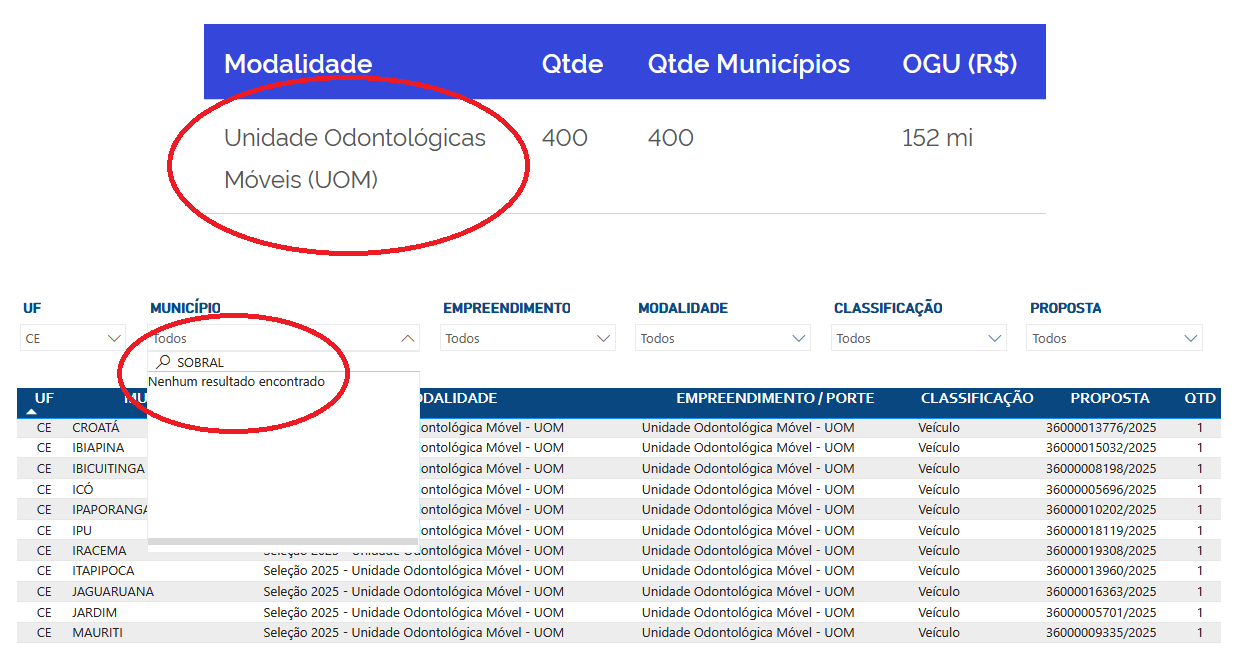1242x670 pixels.
Task: Select the ITAPIPOCA municipality cell
Action: 104,571
